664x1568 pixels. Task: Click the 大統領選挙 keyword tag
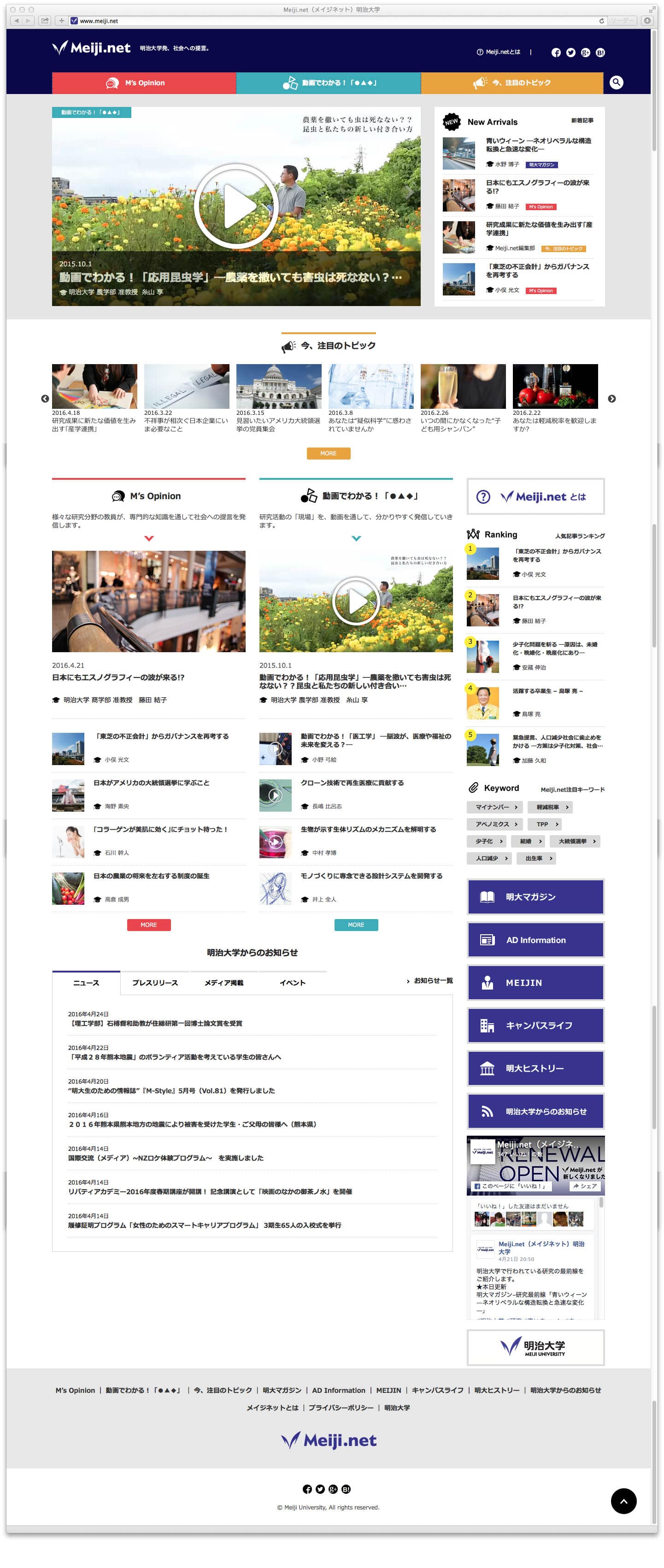coord(575,841)
